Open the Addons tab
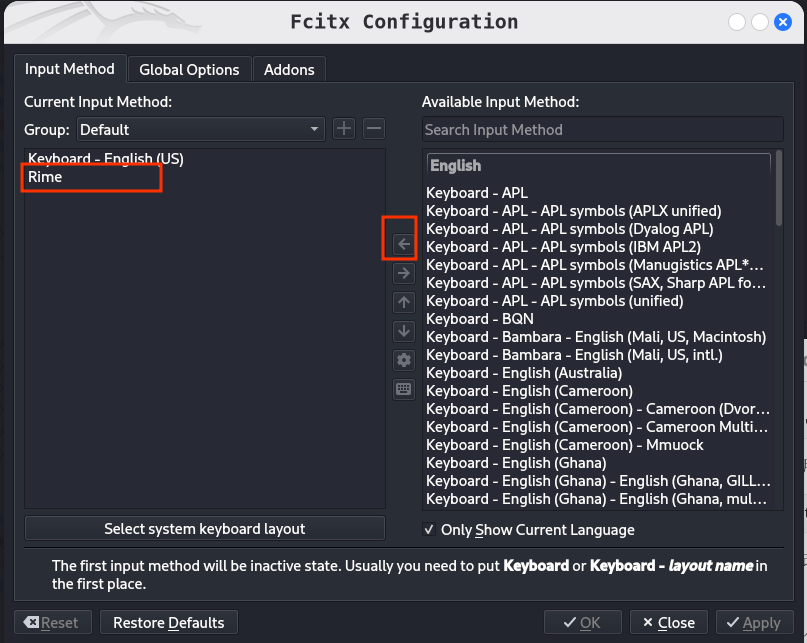This screenshot has height=643, width=807. (289, 69)
